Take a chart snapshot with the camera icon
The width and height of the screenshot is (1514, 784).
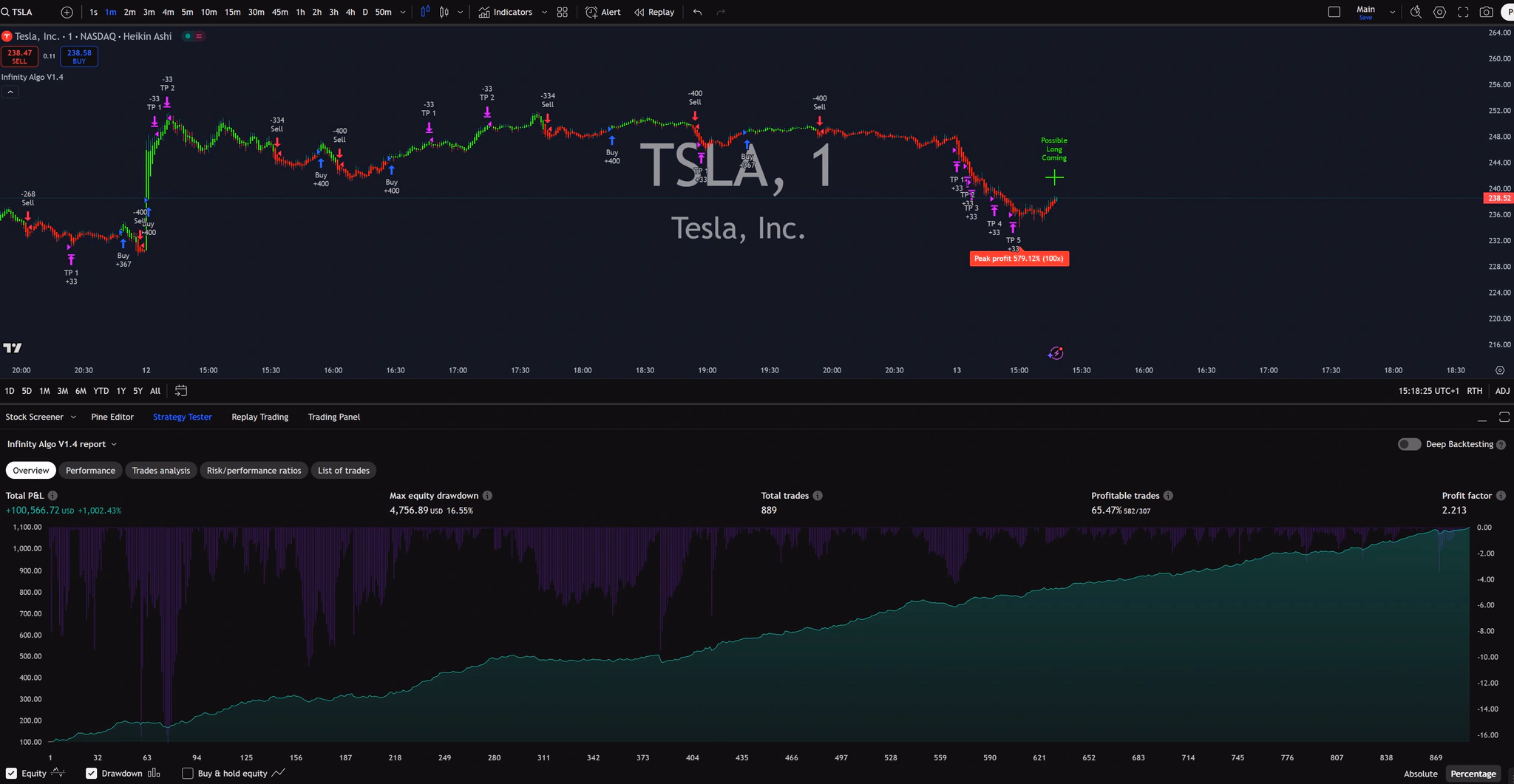[x=1487, y=12]
